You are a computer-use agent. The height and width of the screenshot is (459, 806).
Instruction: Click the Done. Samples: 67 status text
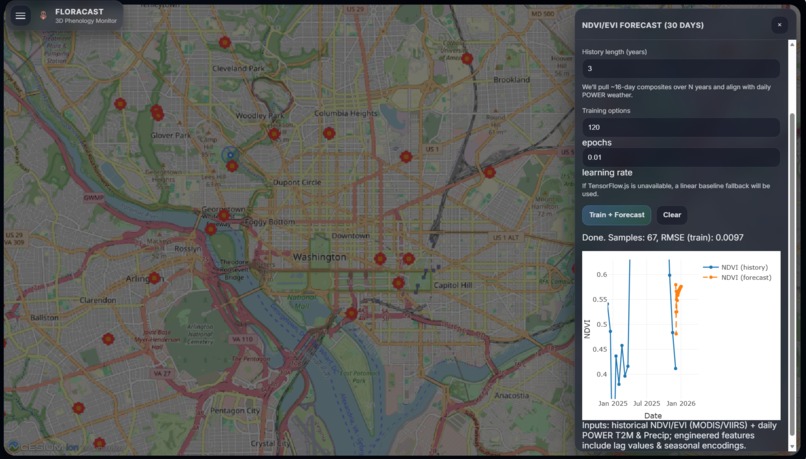point(663,237)
